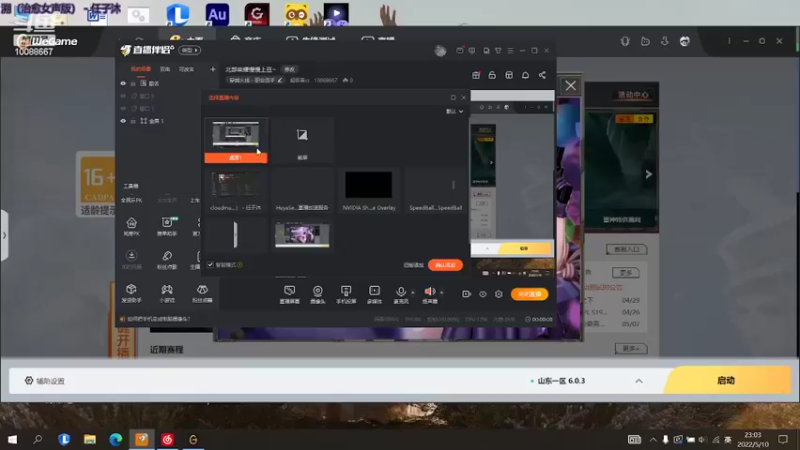Image resolution: width=800 pixels, height=450 pixels.
Task: Open the taskbar search icon
Action: pyautogui.click(x=38, y=439)
